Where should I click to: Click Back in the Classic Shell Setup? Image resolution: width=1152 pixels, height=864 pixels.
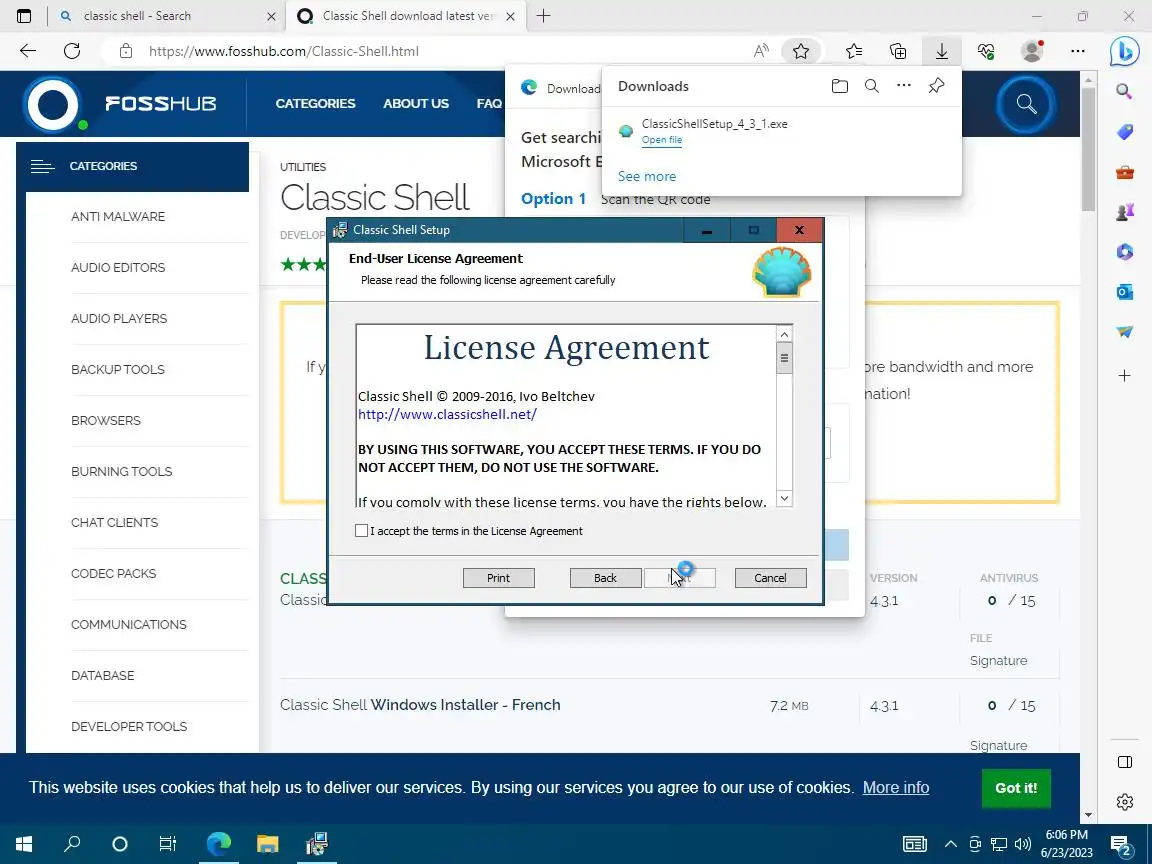tap(605, 577)
